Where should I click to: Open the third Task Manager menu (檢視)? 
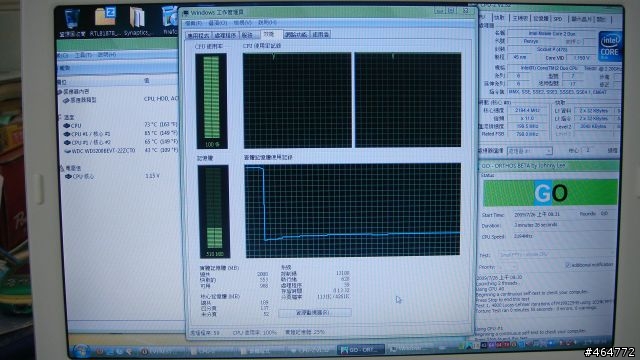242,23
